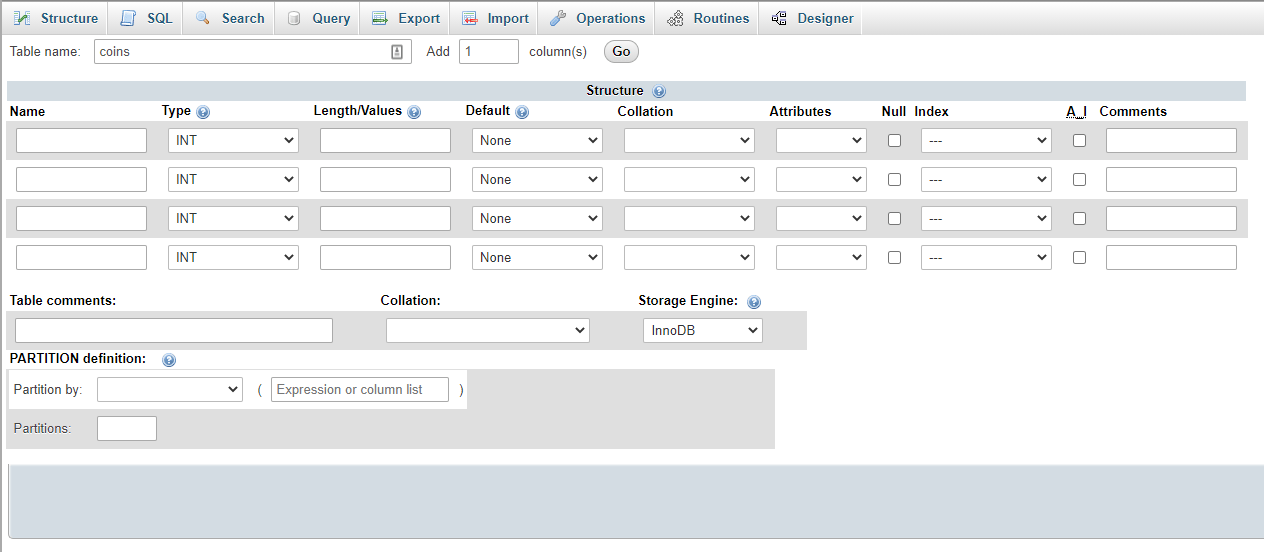Click the table name field's autofill icon
The height and width of the screenshot is (552, 1264).
(397, 52)
